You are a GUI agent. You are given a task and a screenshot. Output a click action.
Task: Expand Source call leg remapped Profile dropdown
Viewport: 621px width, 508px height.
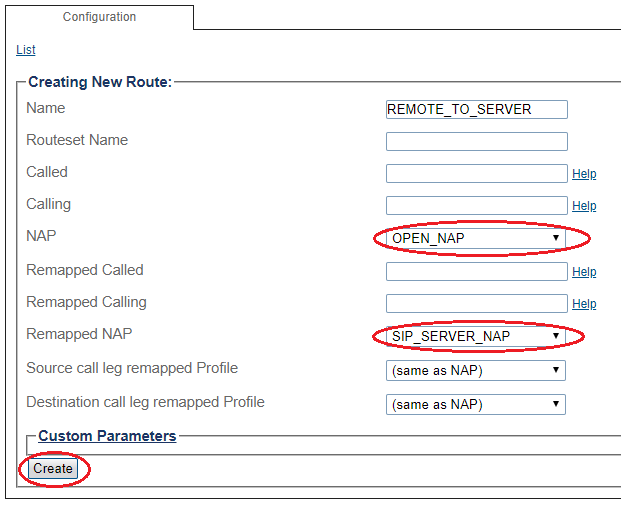tap(476, 371)
